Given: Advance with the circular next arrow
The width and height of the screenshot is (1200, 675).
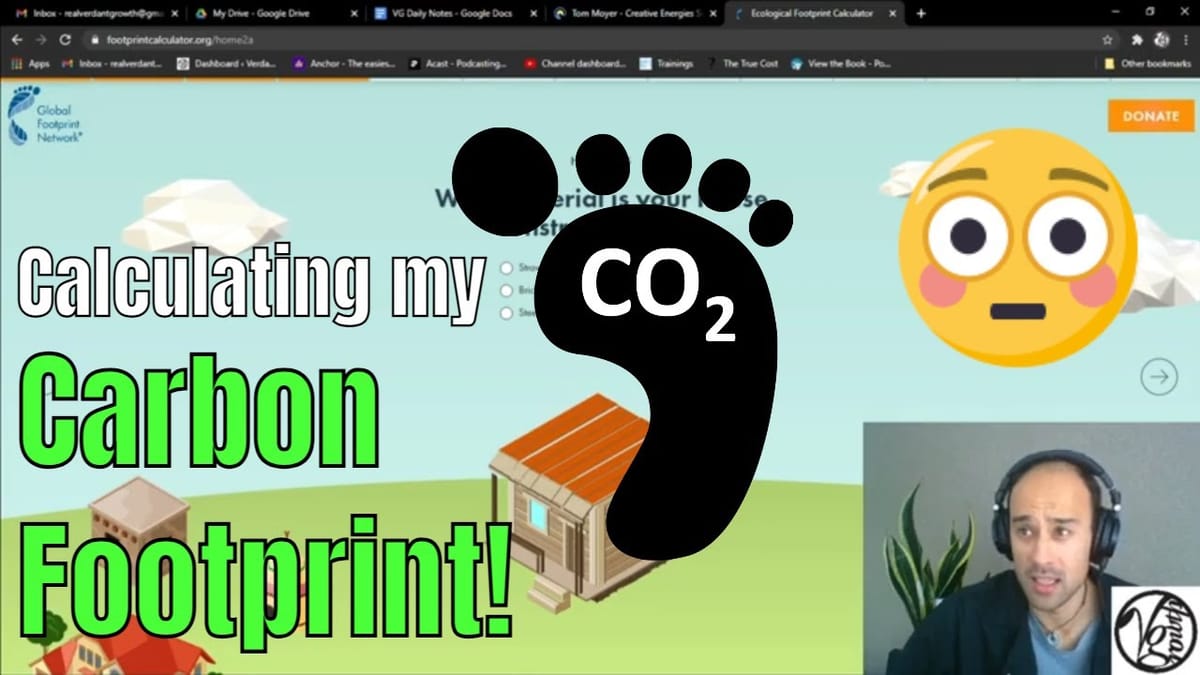Looking at the screenshot, I should point(1158,378).
